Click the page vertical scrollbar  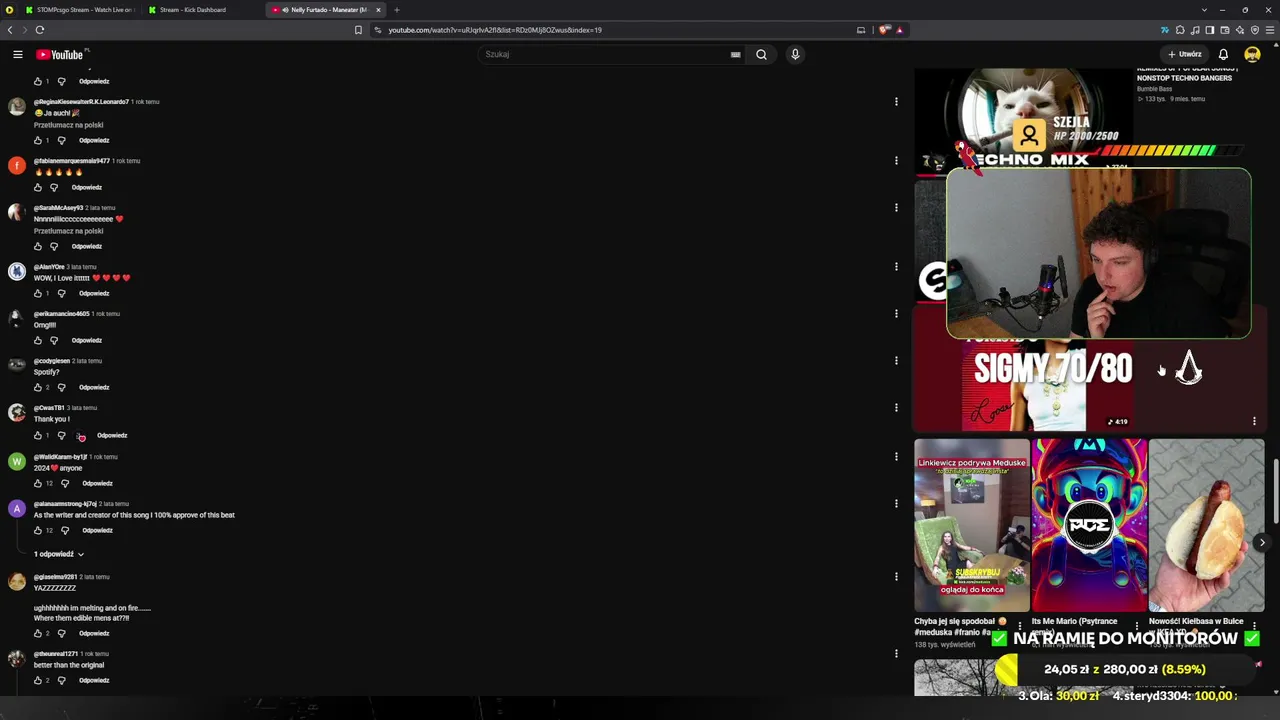[x=1274, y=490]
